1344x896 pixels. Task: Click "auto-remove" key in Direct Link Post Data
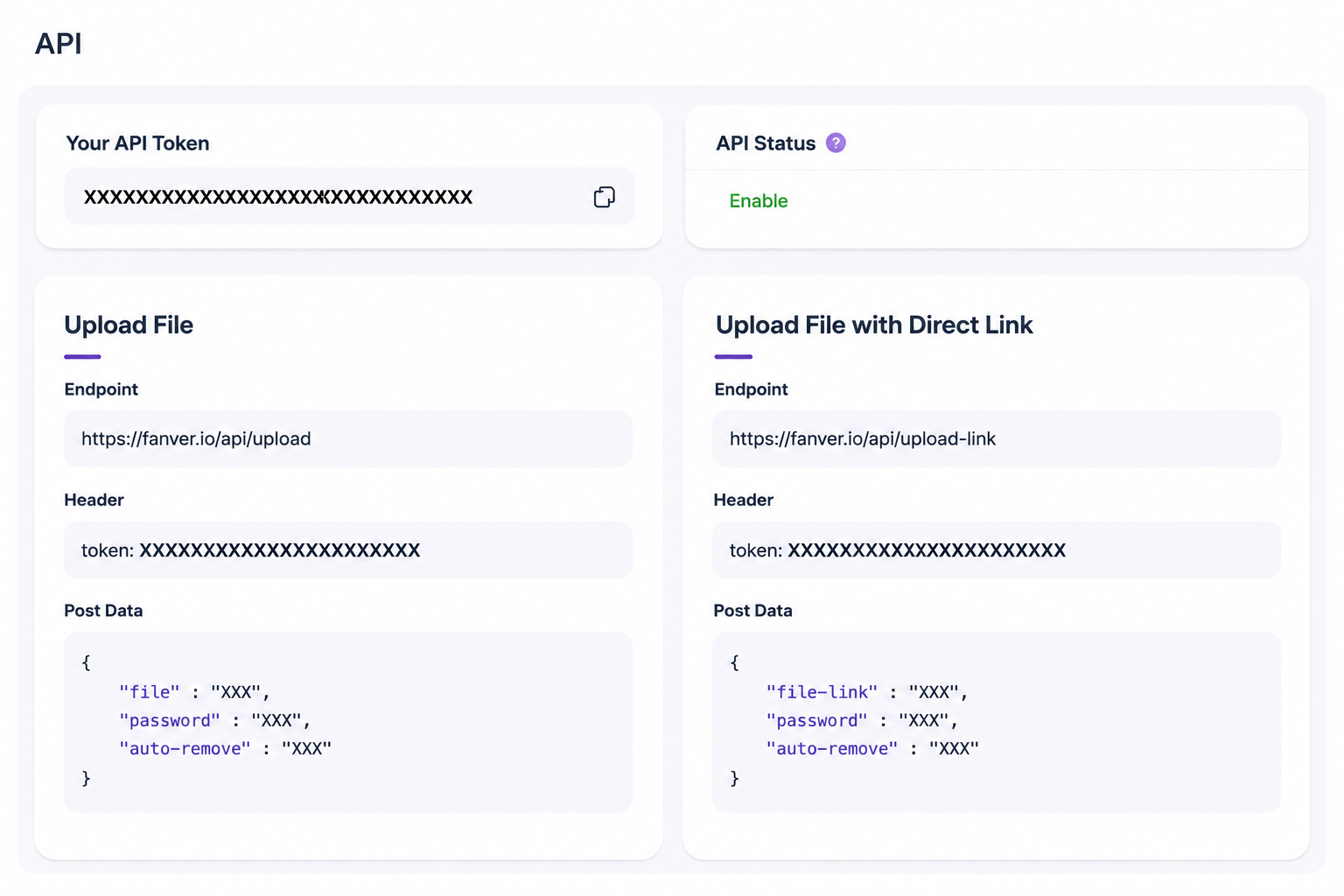pos(832,748)
